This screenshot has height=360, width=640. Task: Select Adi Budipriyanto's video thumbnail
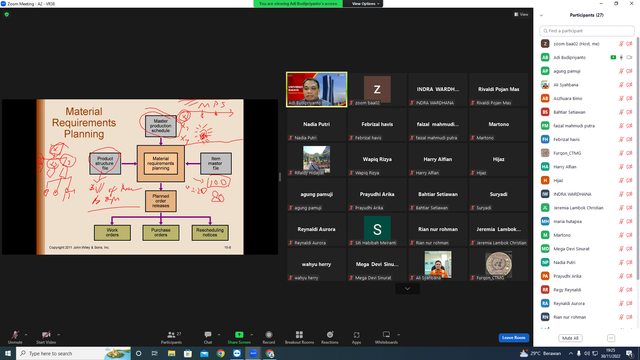(x=316, y=89)
